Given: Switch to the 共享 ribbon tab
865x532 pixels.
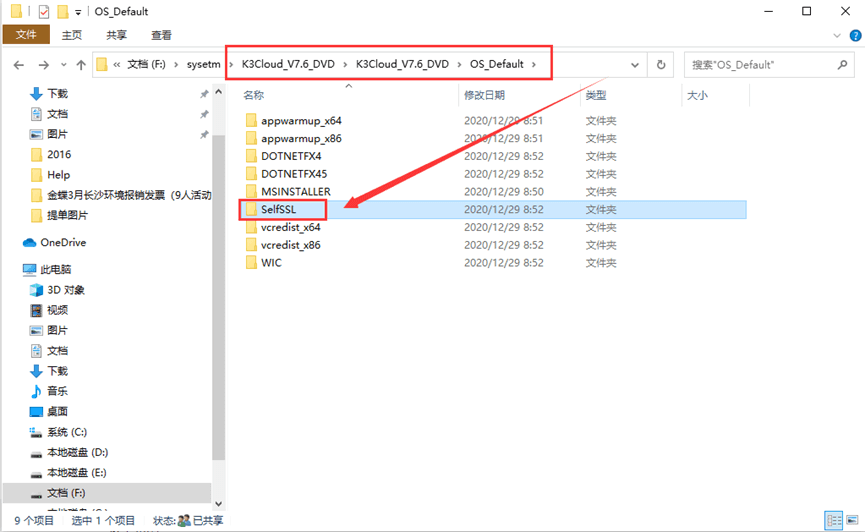Looking at the screenshot, I should (116, 35).
